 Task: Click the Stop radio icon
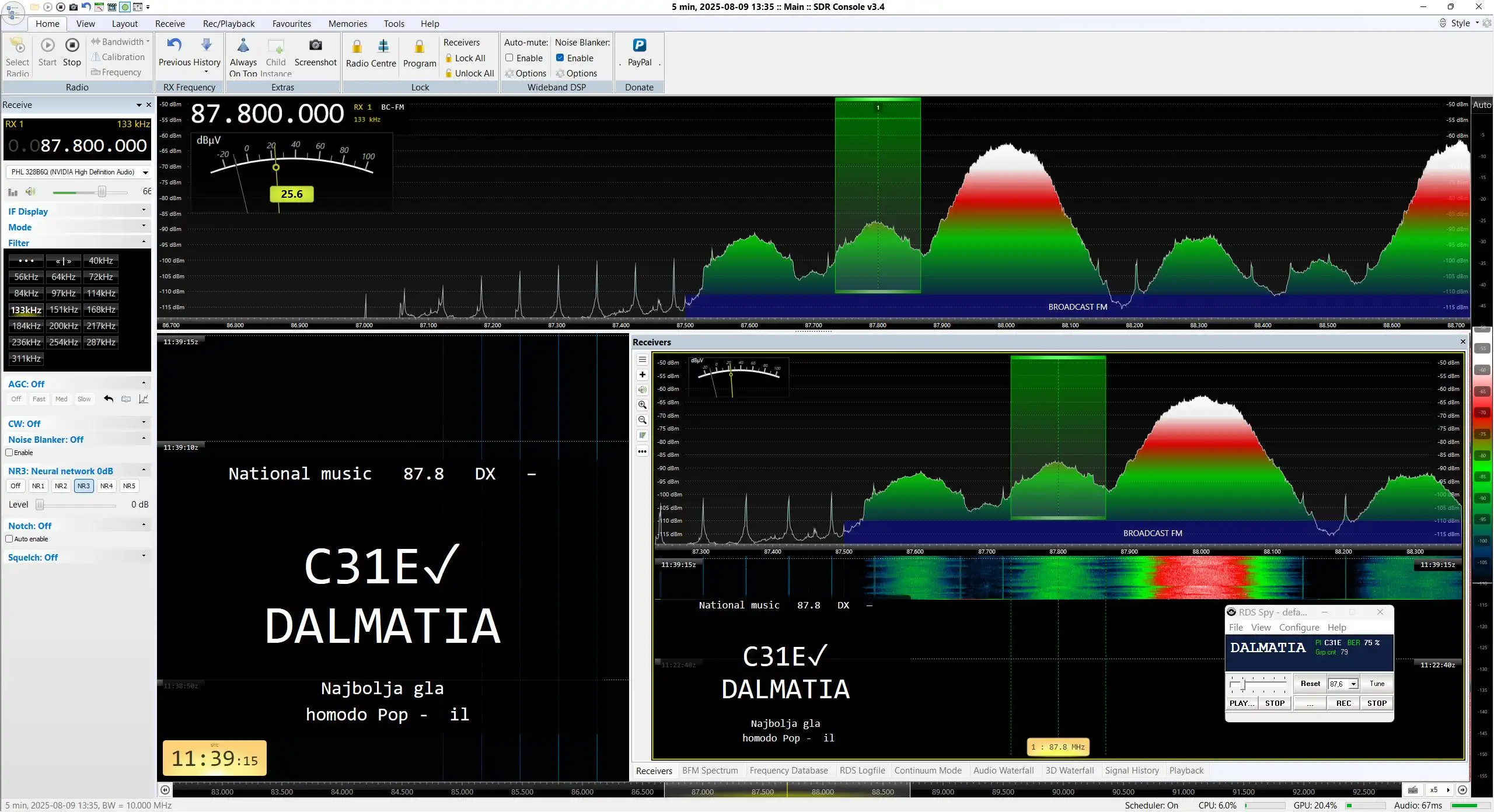(x=72, y=45)
